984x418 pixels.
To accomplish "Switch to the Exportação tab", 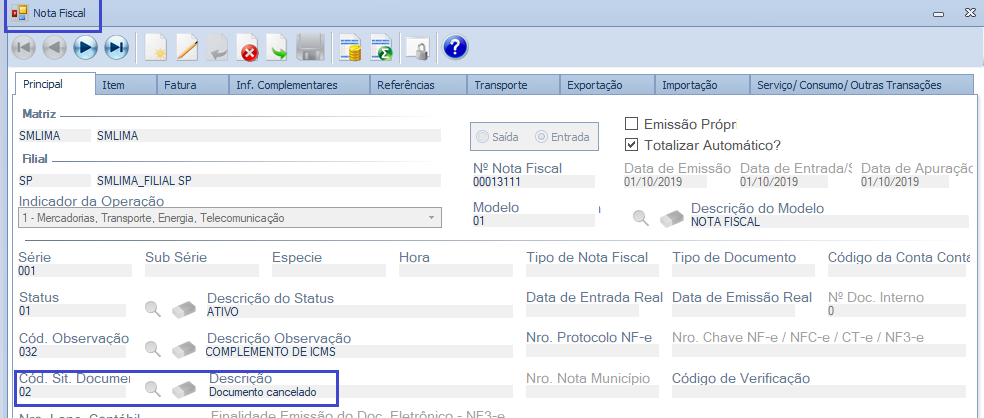I will (607, 85).
